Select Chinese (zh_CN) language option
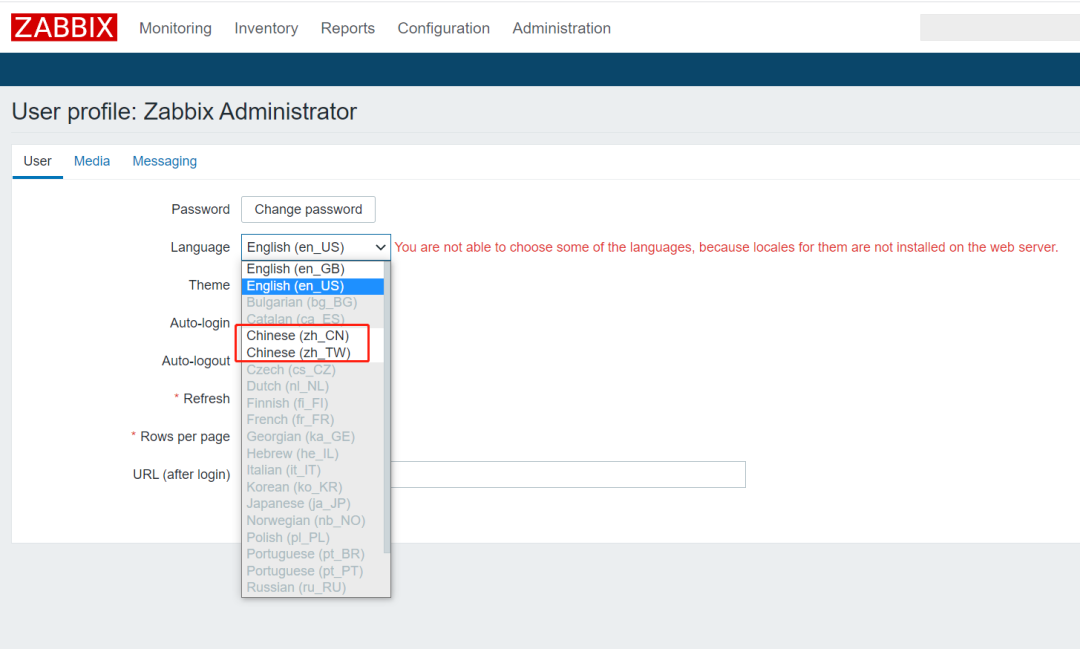The height and width of the screenshot is (649, 1080). pos(313,336)
